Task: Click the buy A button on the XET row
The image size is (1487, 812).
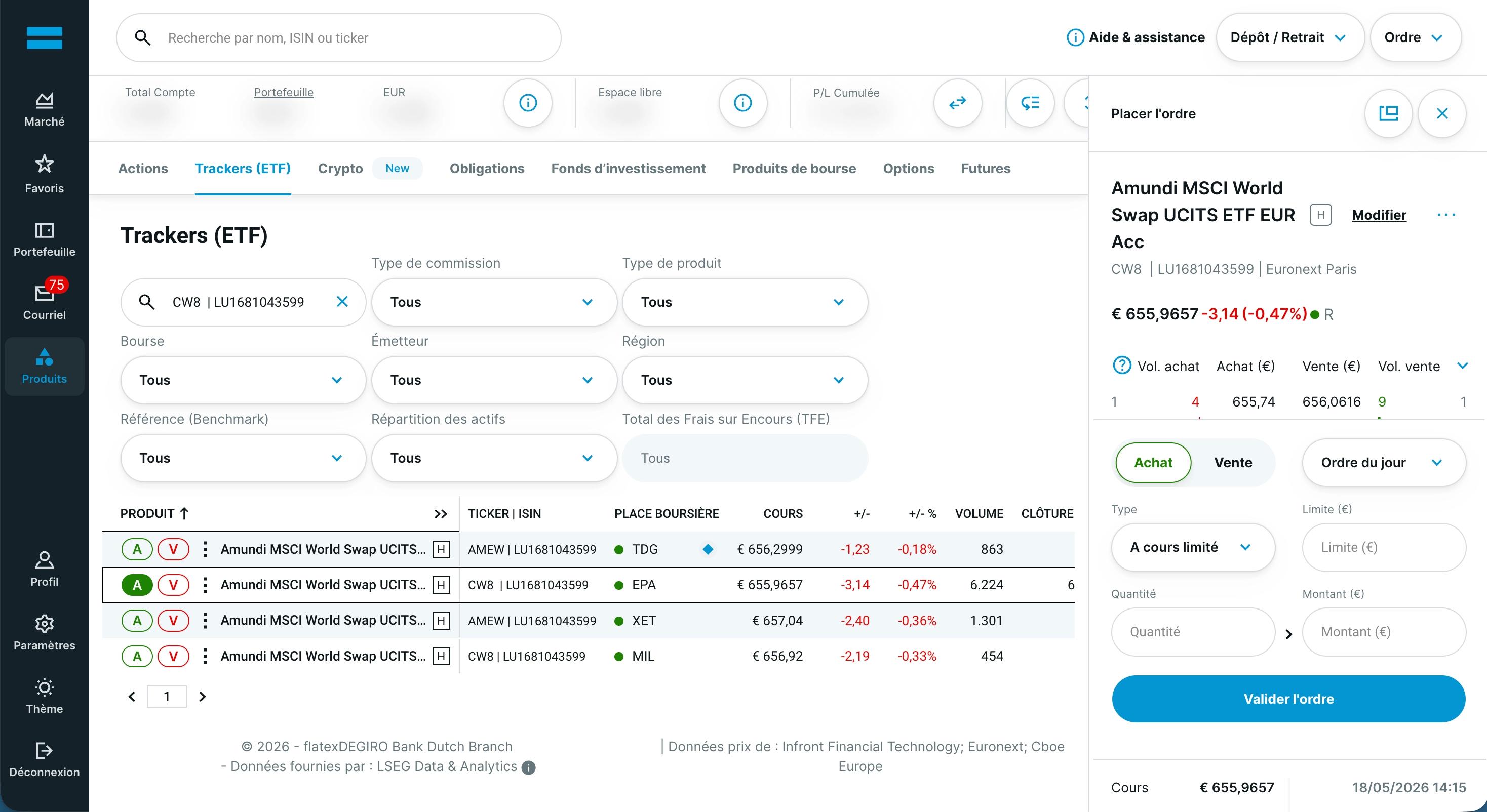Action: point(137,621)
